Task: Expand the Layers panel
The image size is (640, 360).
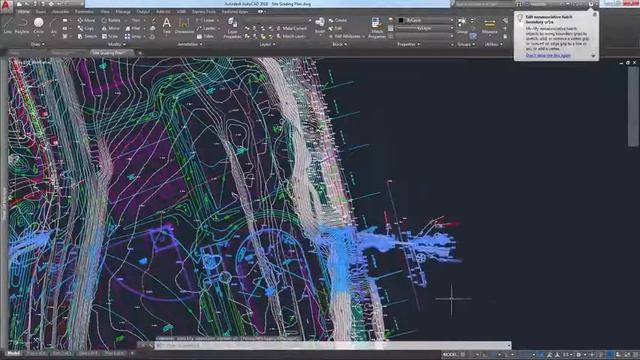Action: pyautogui.click(x=267, y=44)
